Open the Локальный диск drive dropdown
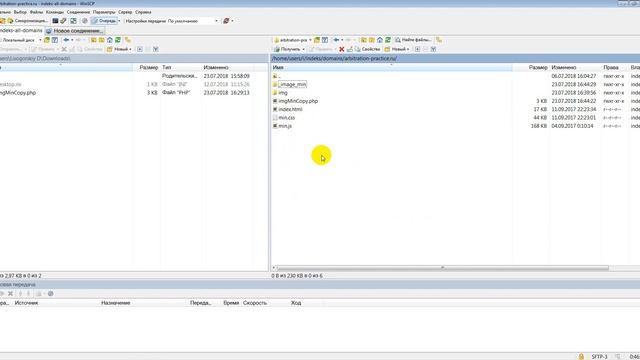 (21, 40)
